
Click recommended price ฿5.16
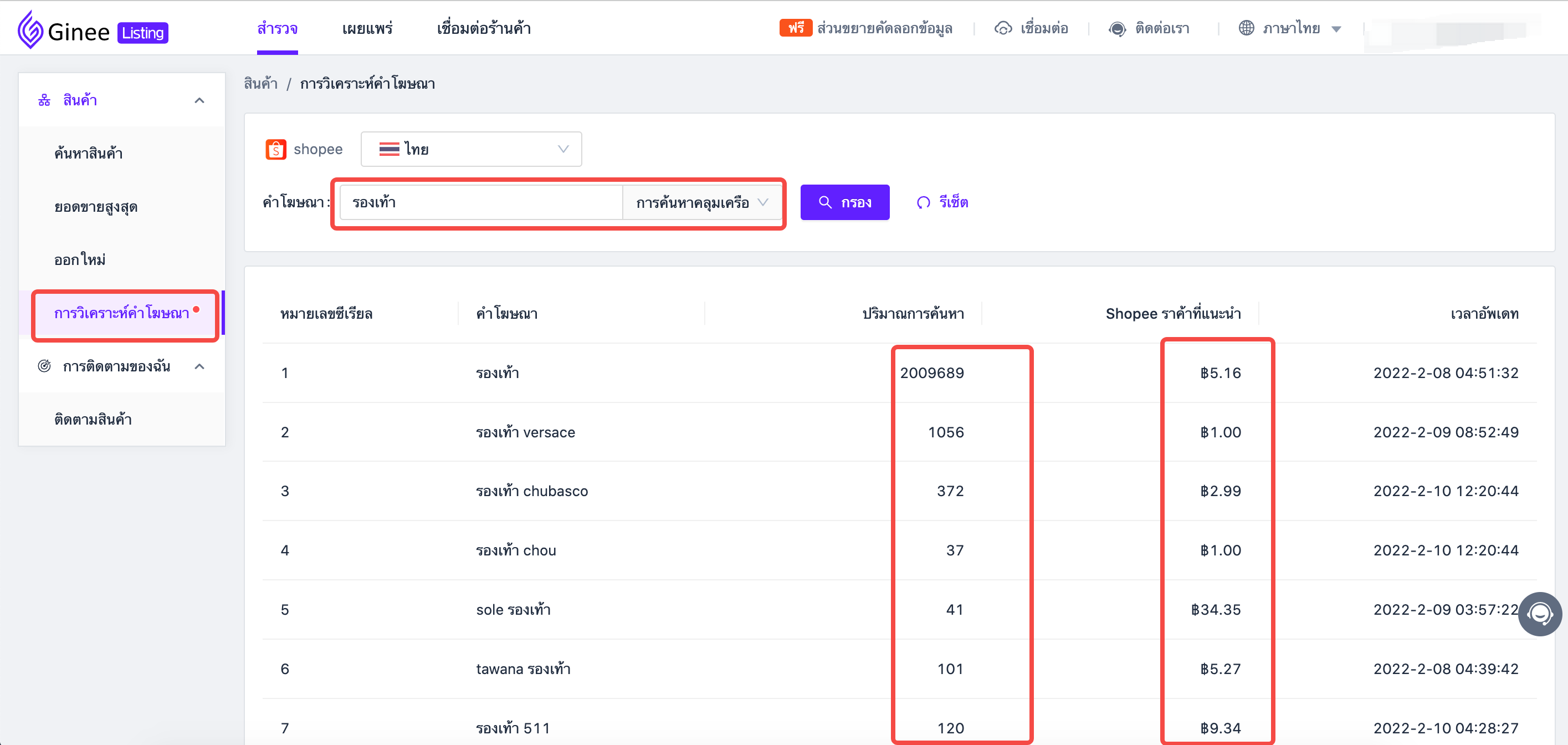pos(1221,373)
